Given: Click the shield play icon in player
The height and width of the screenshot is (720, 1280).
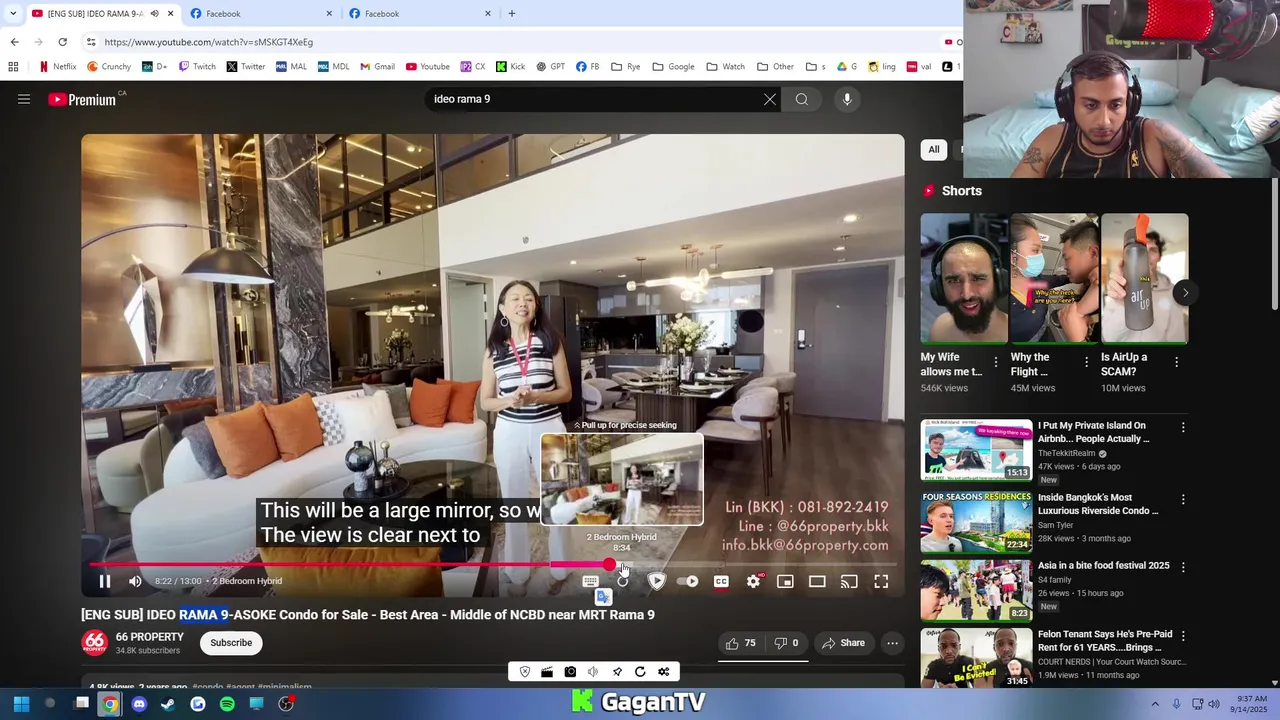Looking at the screenshot, I should (657, 581).
